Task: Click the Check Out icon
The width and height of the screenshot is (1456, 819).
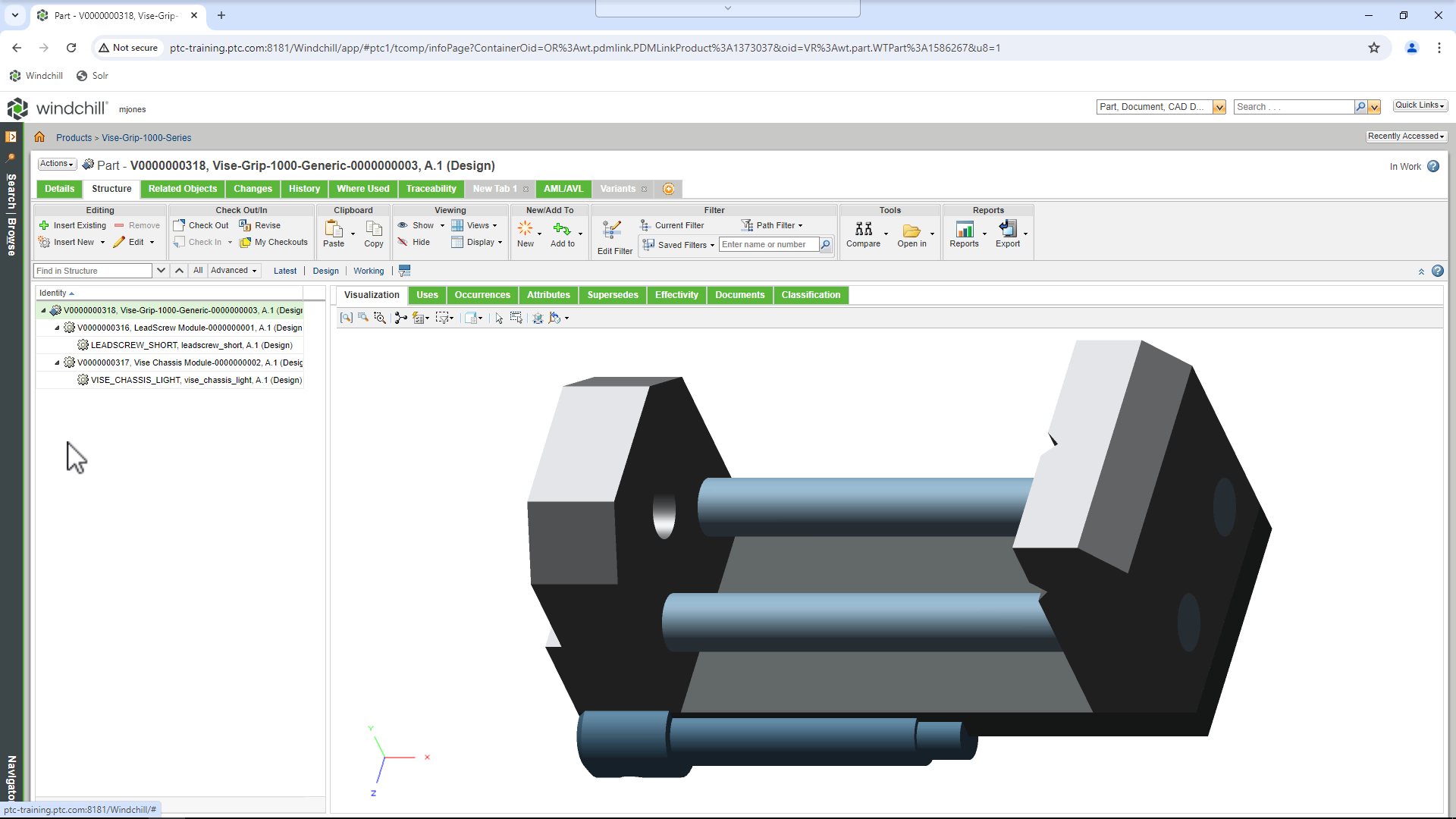Action: [x=179, y=225]
